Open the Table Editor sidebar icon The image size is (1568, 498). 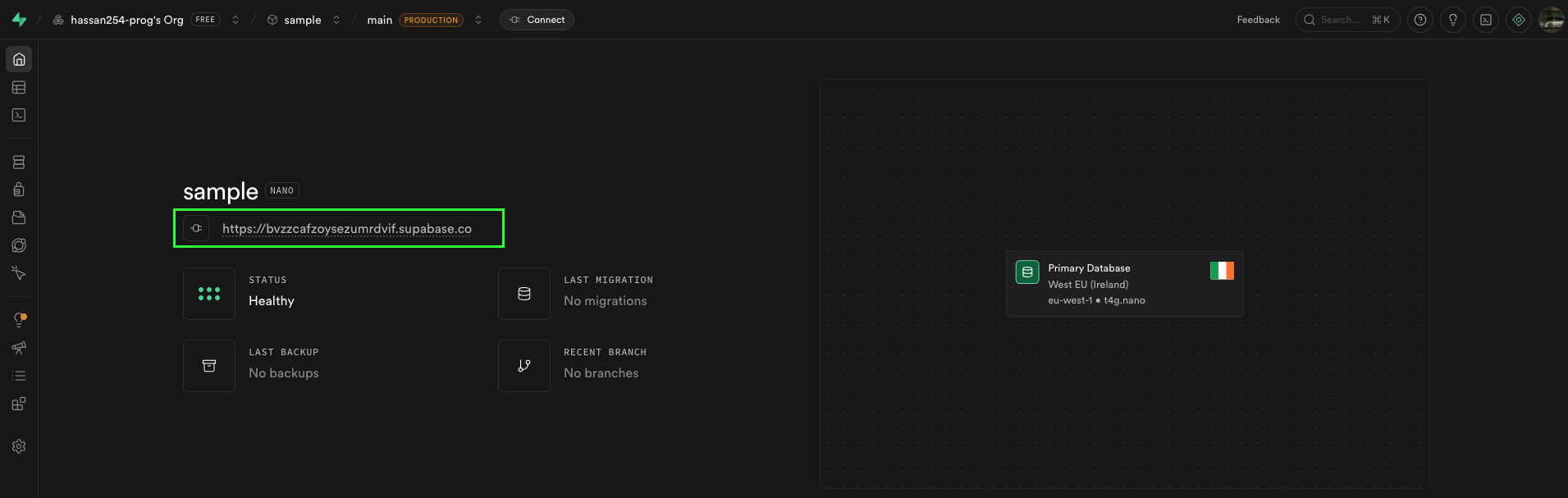click(19, 88)
